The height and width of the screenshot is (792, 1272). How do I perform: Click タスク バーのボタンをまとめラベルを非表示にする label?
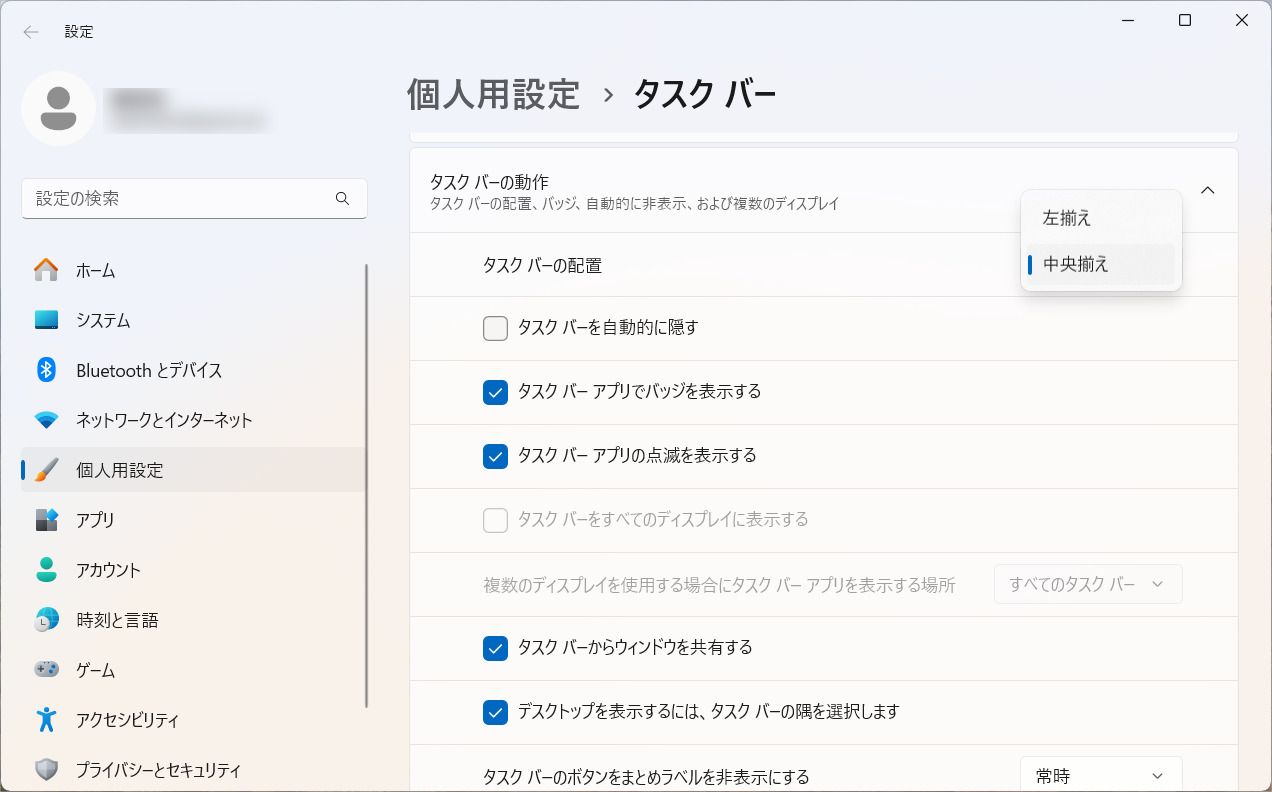click(646, 777)
